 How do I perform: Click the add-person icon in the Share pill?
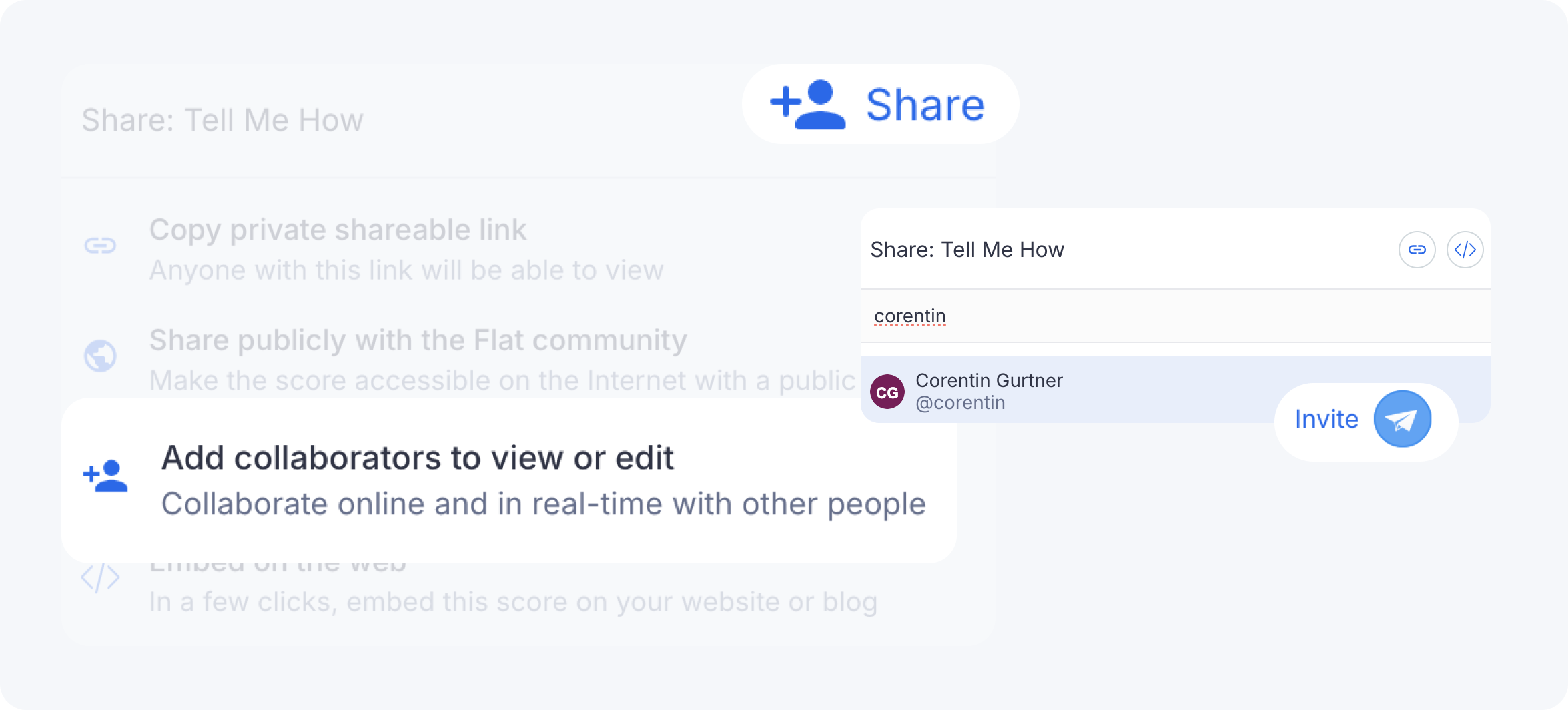tap(808, 105)
